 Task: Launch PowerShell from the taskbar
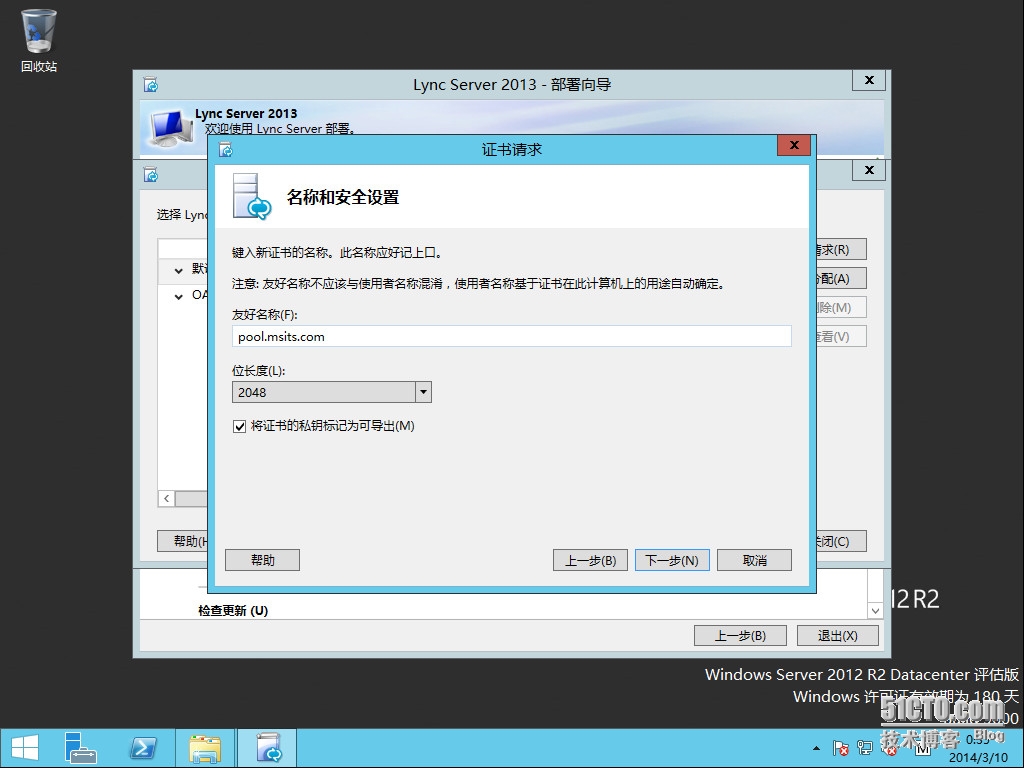click(x=143, y=748)
